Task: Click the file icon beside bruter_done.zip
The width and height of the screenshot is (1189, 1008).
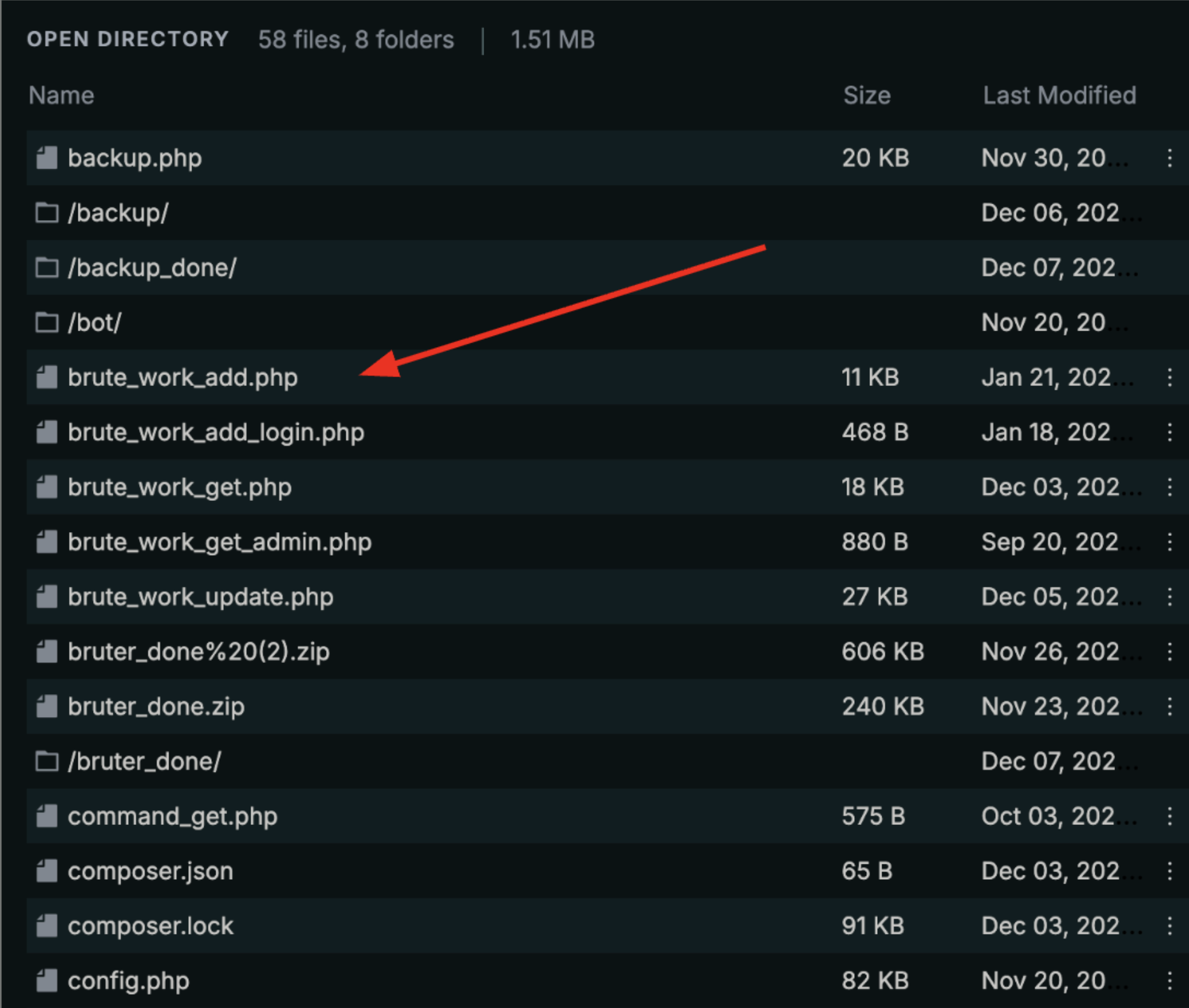Action: pos(47,706)
